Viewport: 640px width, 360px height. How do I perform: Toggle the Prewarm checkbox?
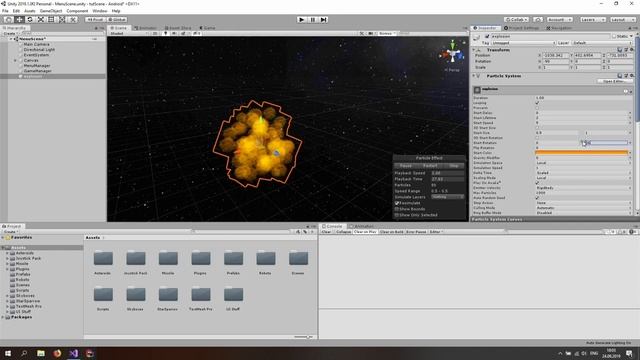pyautogui.click(x=537, y=108)
